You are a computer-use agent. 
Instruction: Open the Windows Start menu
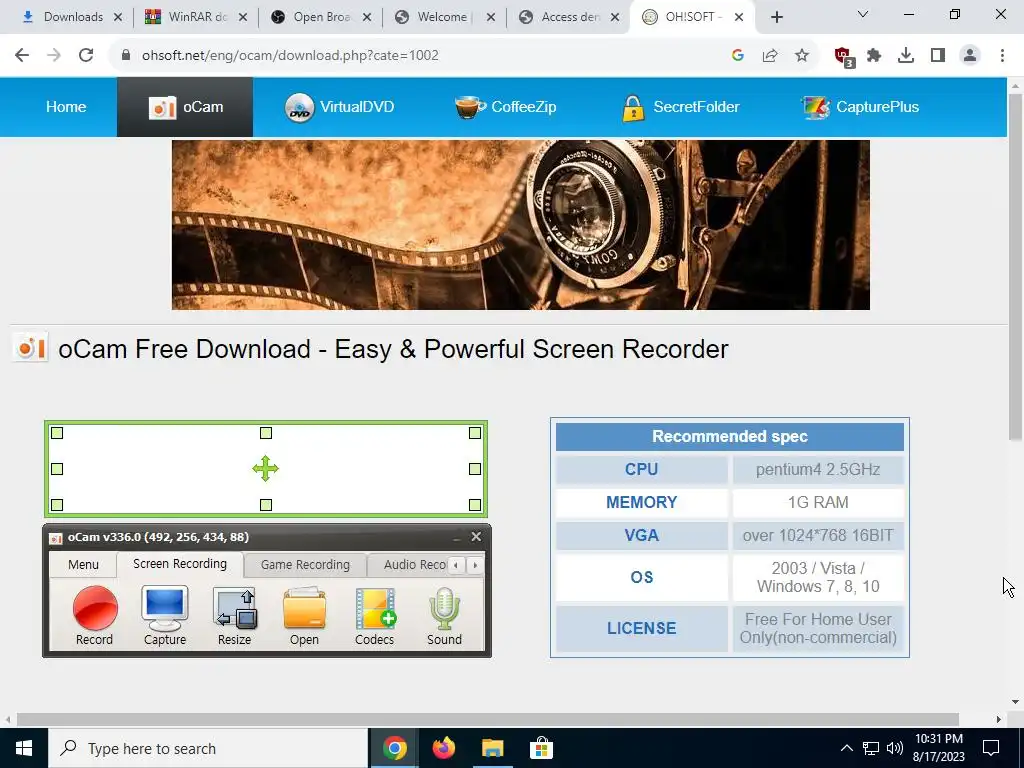coord(24,748)
